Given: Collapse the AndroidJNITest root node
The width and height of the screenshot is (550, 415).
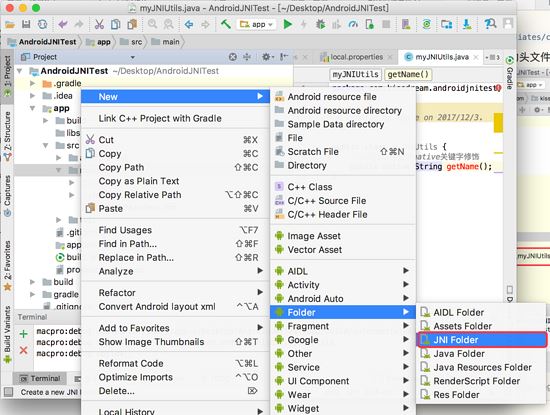Looking at the screenshot, I should 20,71.
